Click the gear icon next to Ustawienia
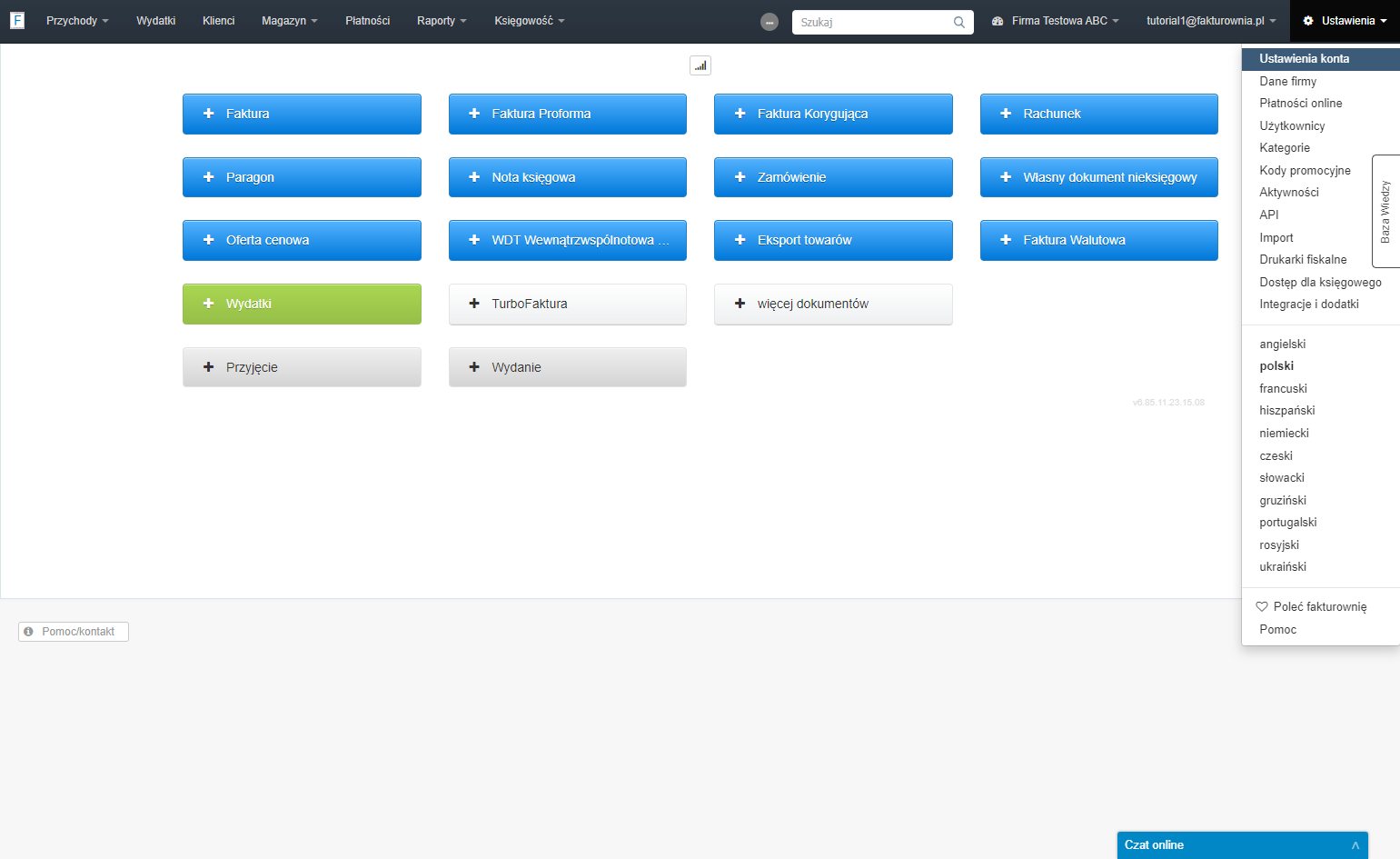Image resolution: width=1400 pixels, height=859 pixels. point(1308,21)
